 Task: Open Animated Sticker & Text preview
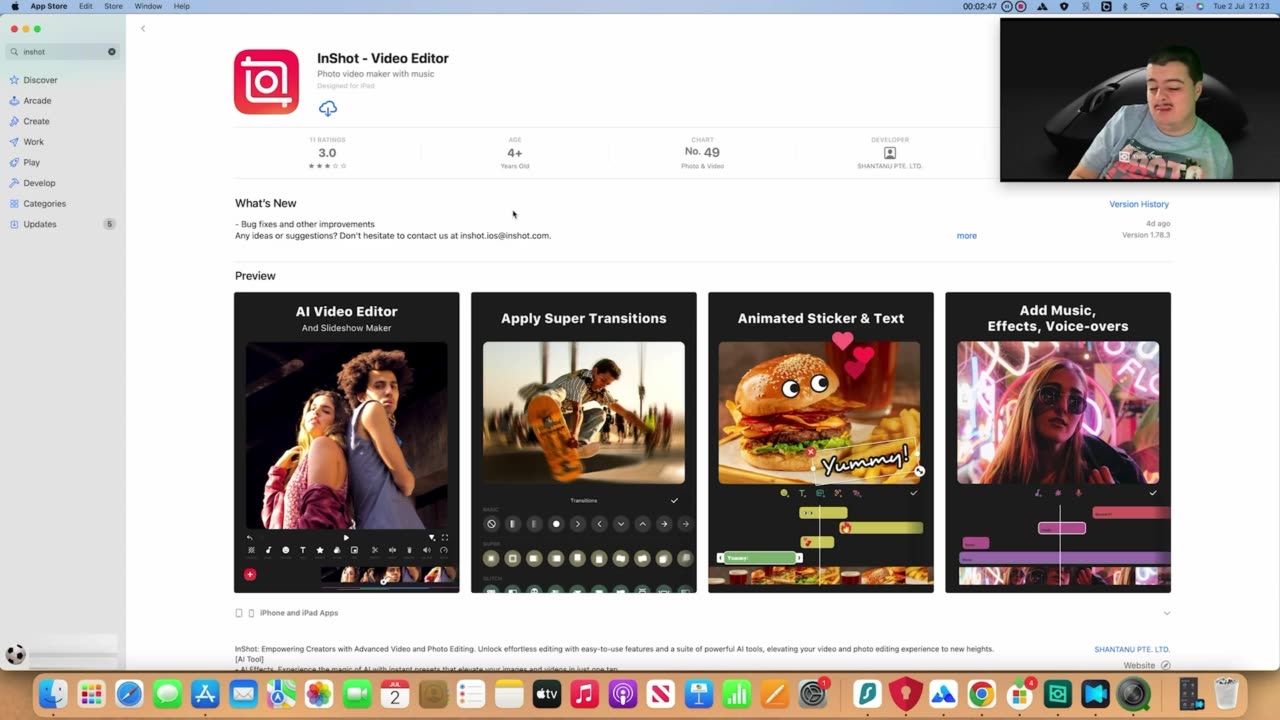pyautogui.click(x=821, y=442)
